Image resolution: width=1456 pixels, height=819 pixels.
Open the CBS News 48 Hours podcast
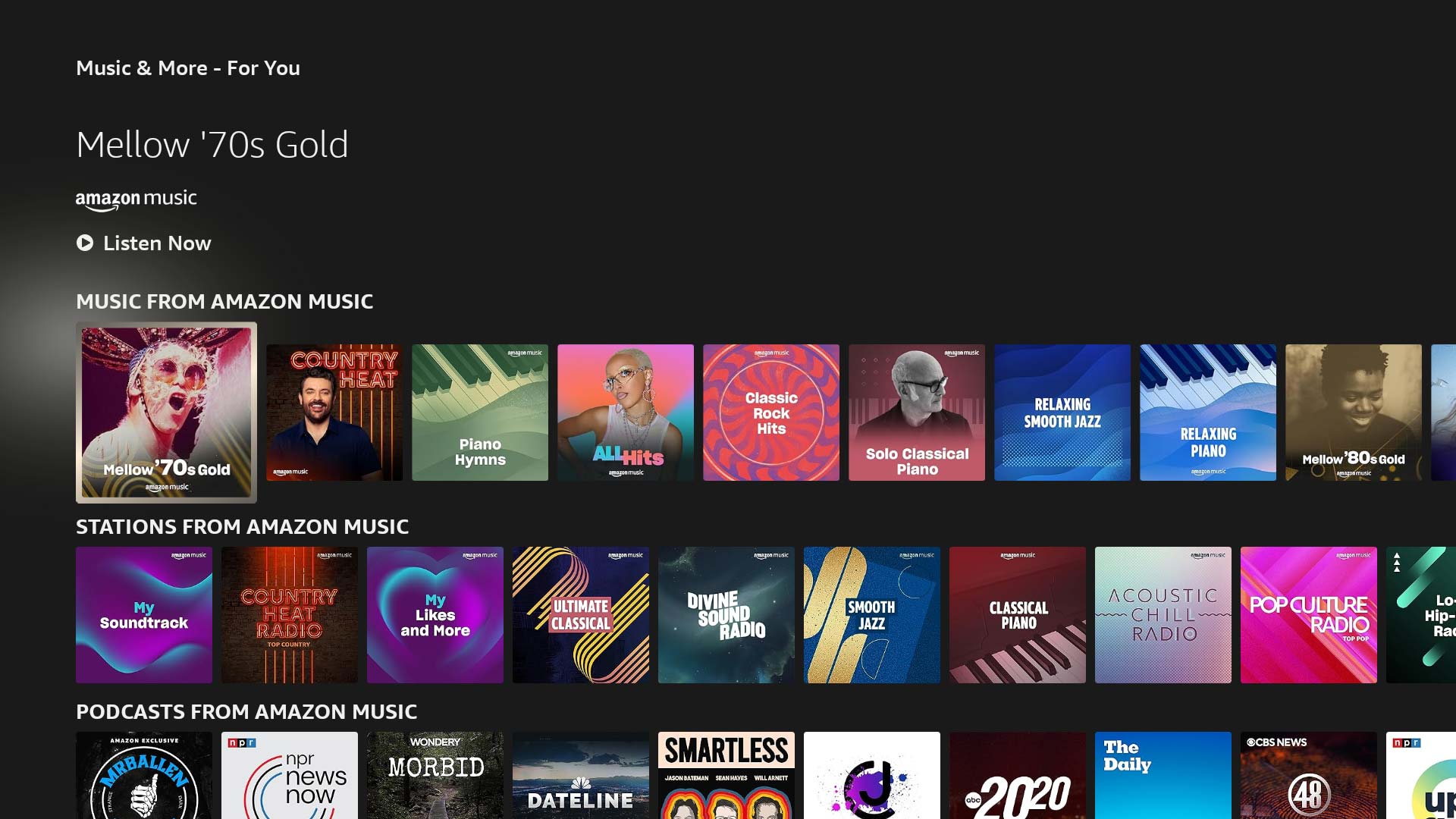pos(1309,775)
